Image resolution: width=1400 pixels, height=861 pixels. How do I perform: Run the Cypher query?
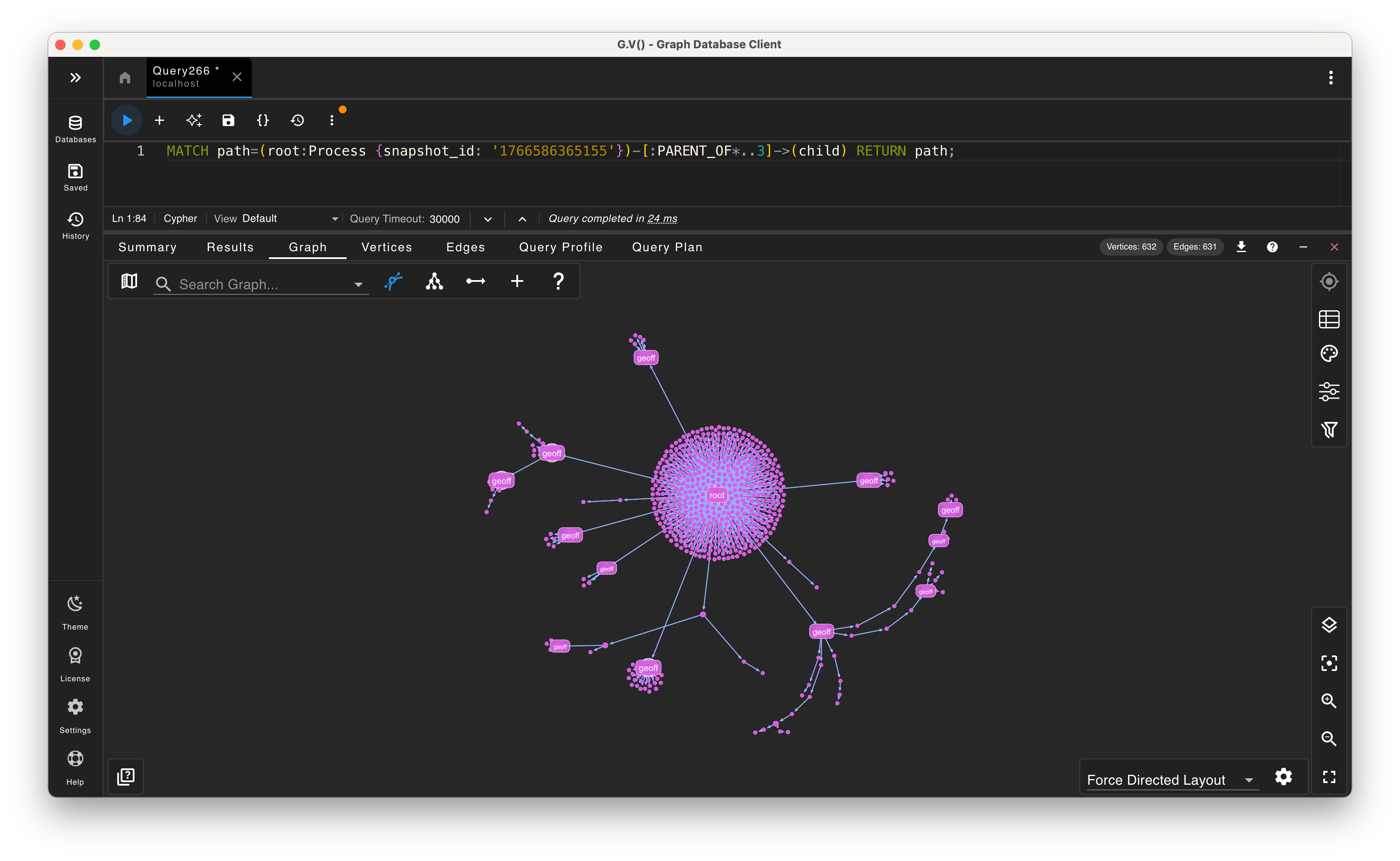point(126,120)
